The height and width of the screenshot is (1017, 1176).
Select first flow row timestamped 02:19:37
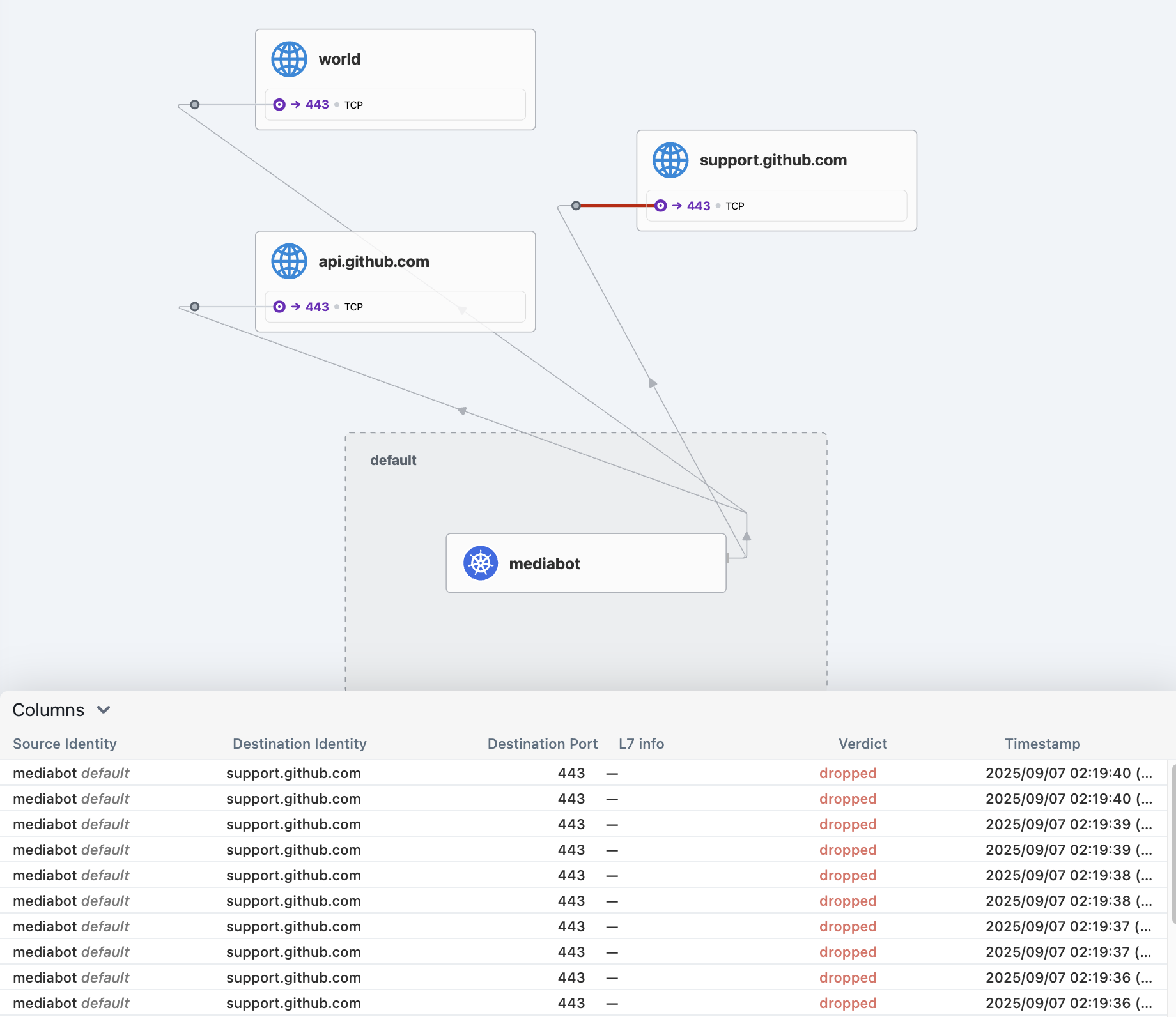coord(584,926)
